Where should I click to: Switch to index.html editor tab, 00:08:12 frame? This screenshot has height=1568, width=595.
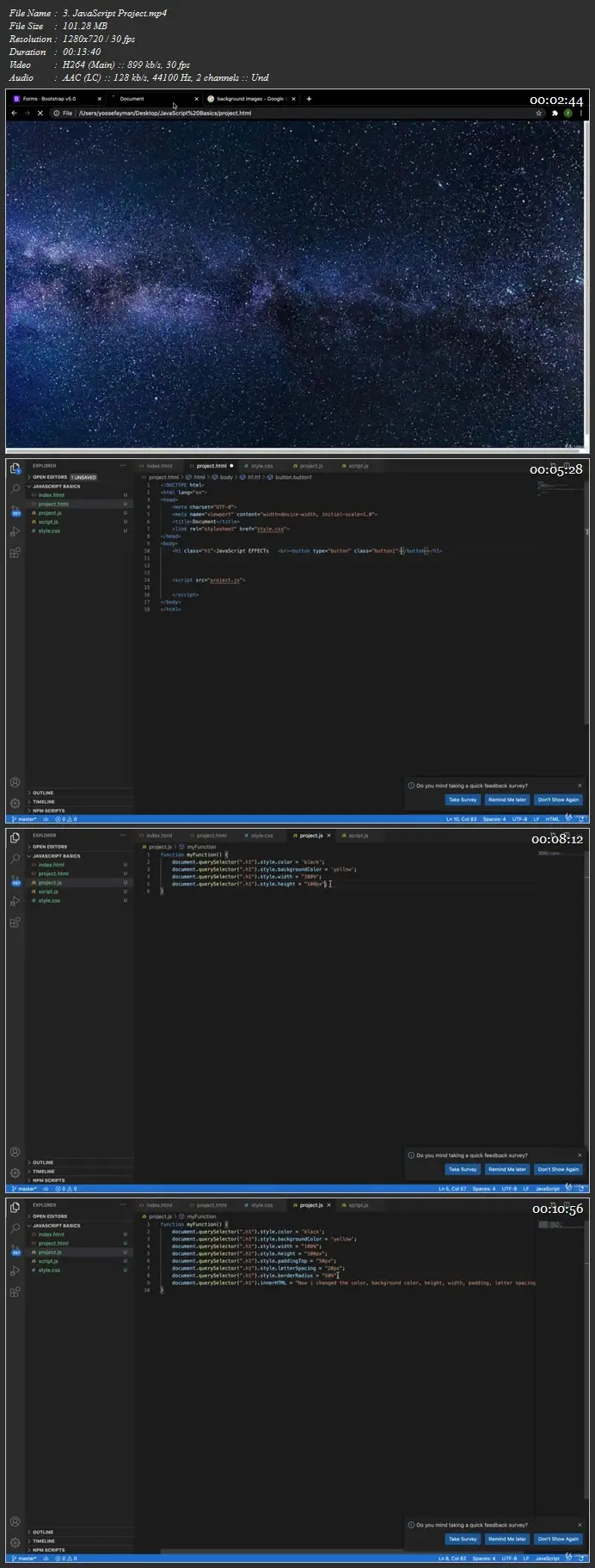(x=159, y=836)
